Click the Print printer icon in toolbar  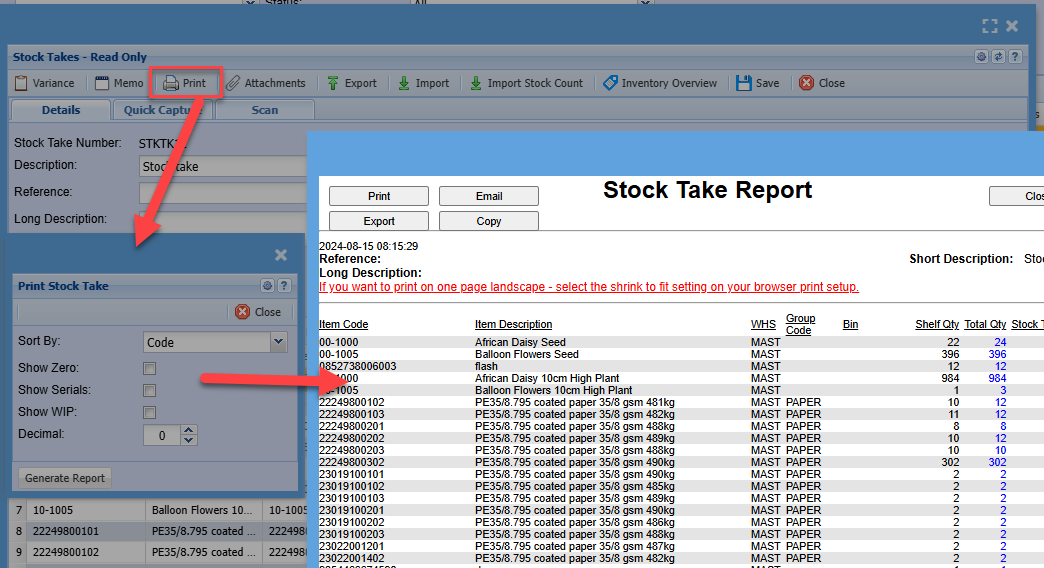point(171,83)
